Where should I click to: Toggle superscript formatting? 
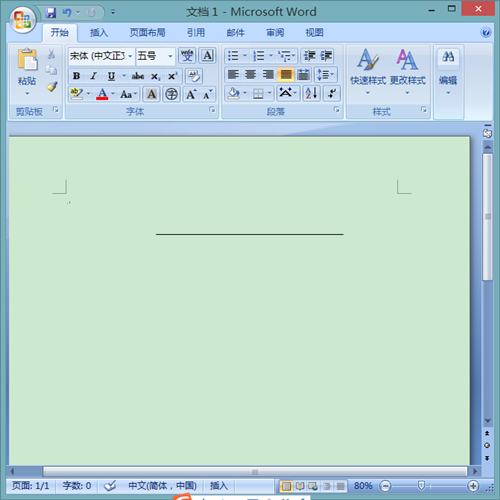172,76
